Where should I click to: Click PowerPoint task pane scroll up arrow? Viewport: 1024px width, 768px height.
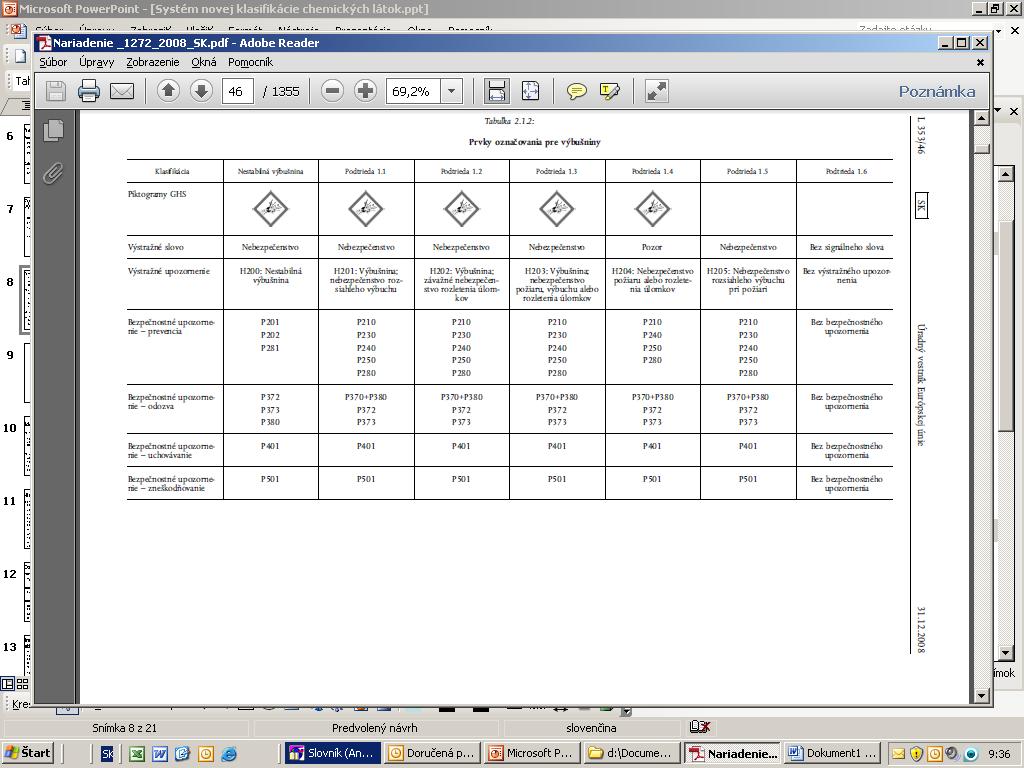1006,174
